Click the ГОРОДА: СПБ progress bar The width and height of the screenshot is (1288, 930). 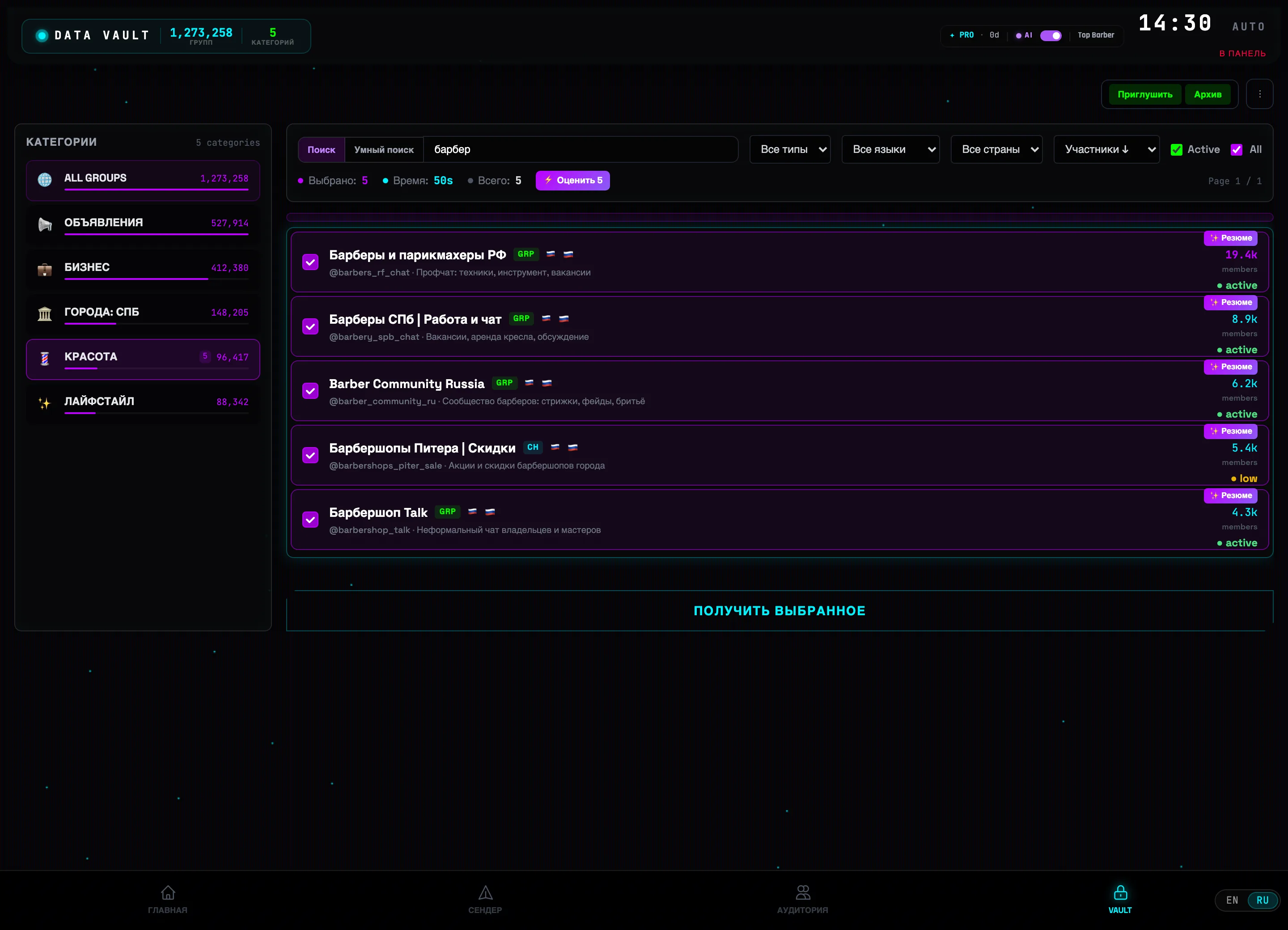click(x=157, y=324)
